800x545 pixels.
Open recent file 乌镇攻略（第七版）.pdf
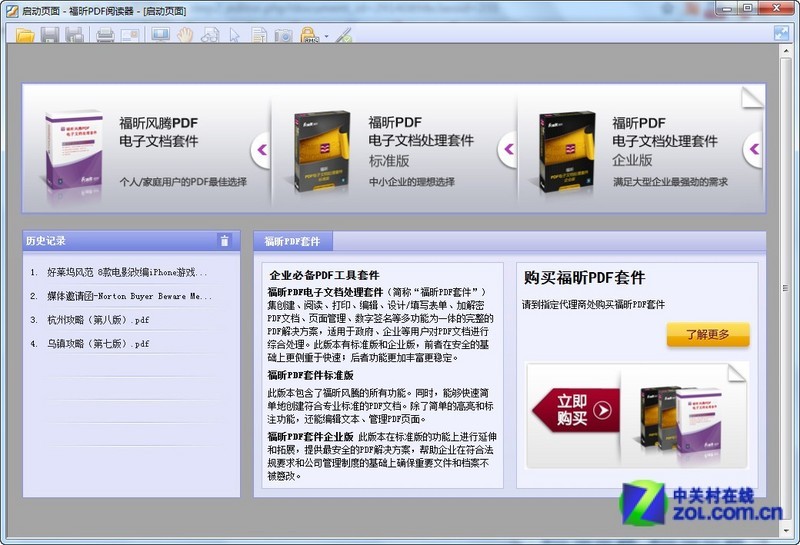[x=98, y=344]
